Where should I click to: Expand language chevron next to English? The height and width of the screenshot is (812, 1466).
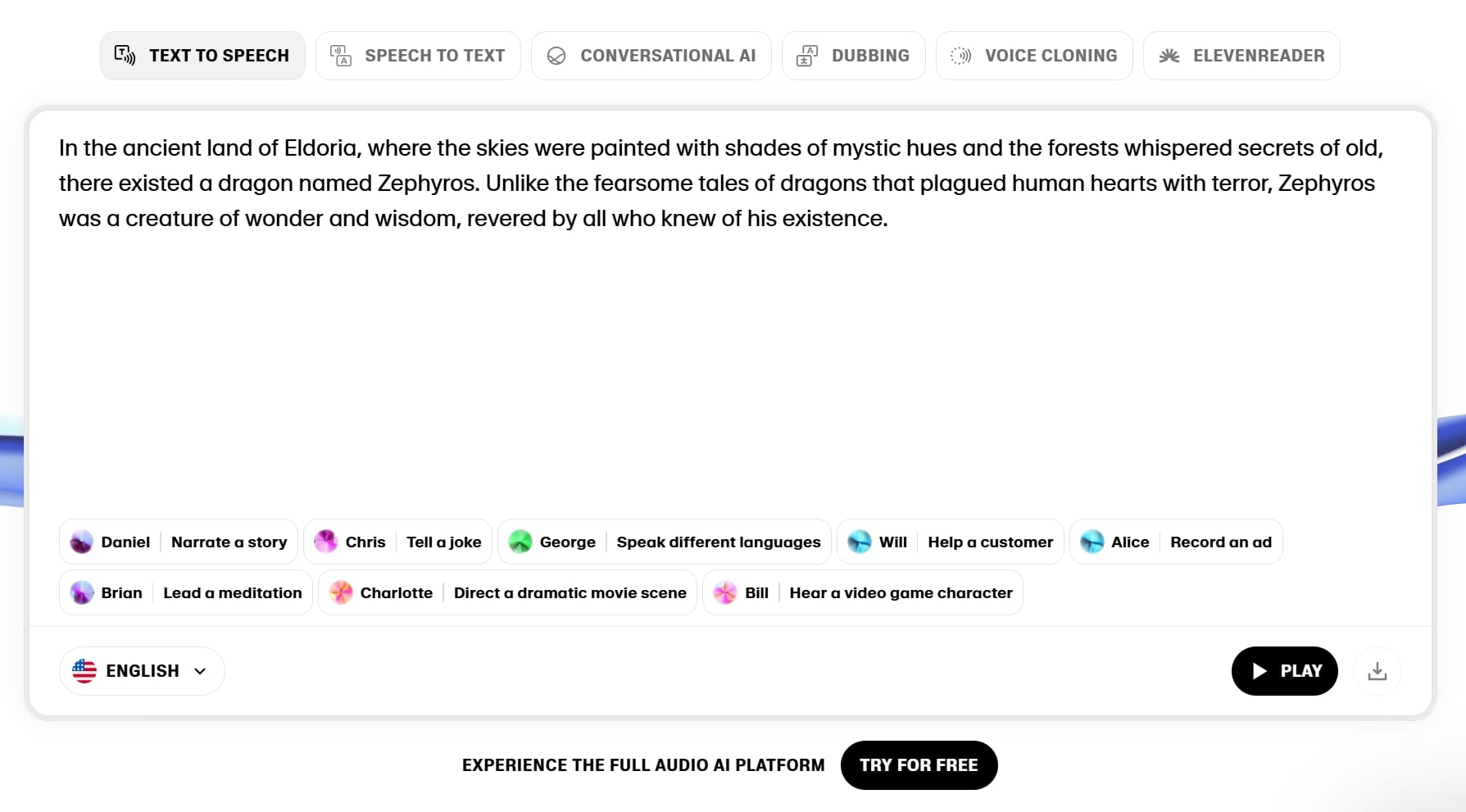[200, 671]
